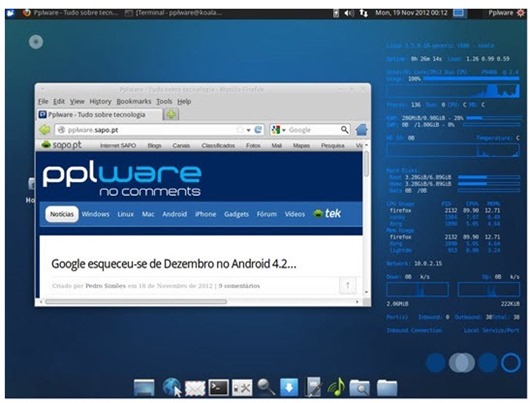530x403 pixels.
Task: Select the Vídeos navigation item
Action: [x=295, y=214]
